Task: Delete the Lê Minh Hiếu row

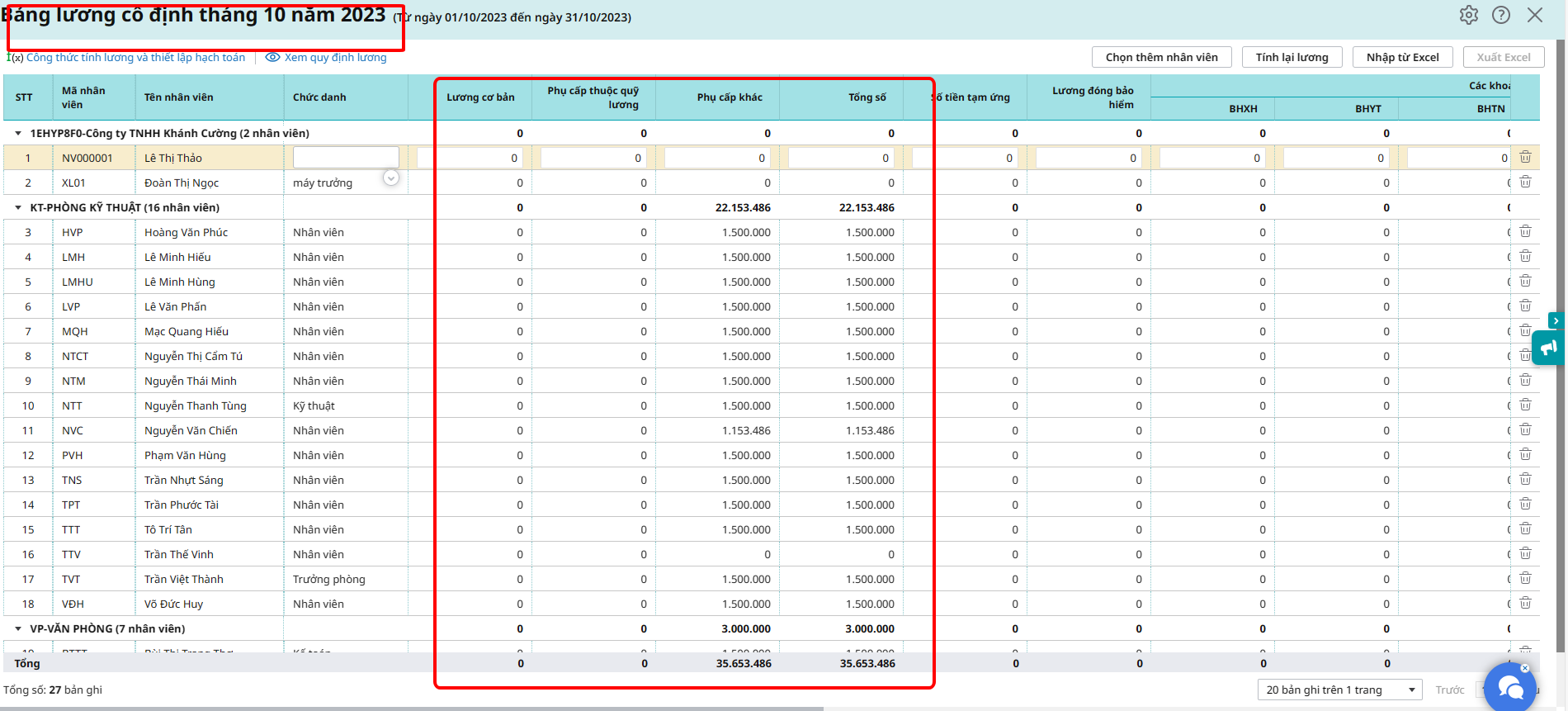Action: click(x=1525, y=256)
